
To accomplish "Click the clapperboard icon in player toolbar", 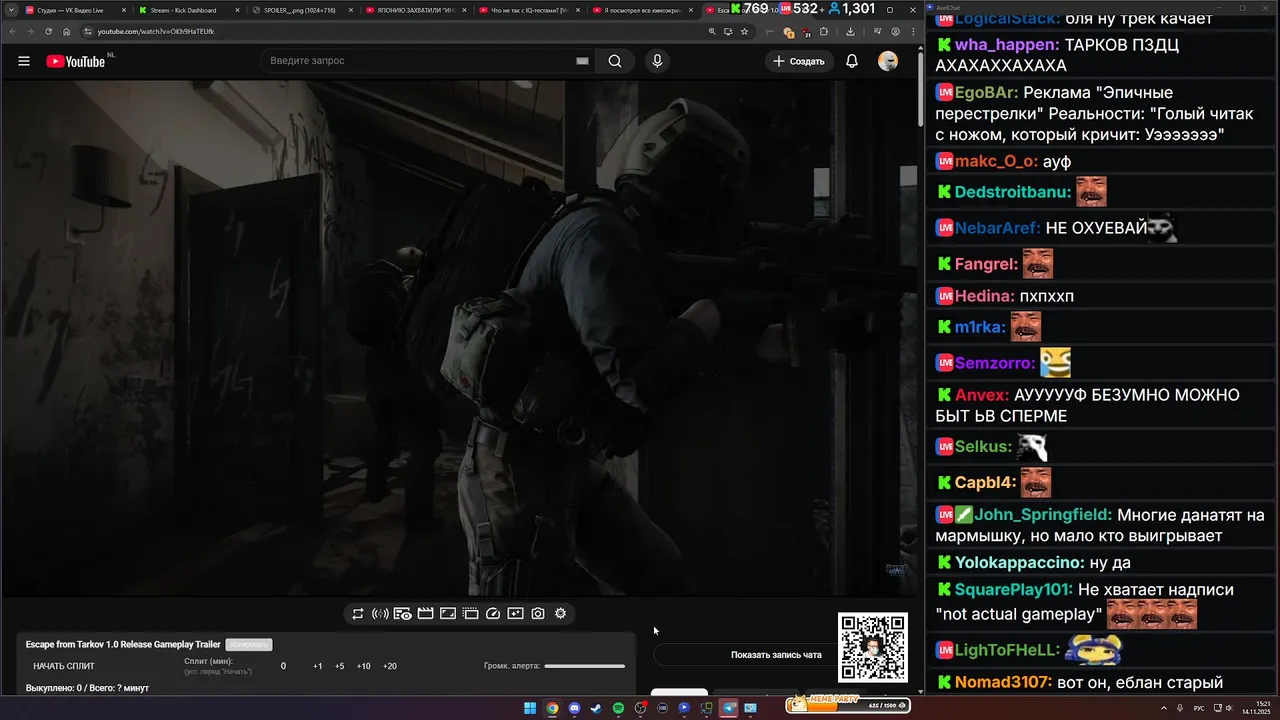I will [x=425, y=613].
